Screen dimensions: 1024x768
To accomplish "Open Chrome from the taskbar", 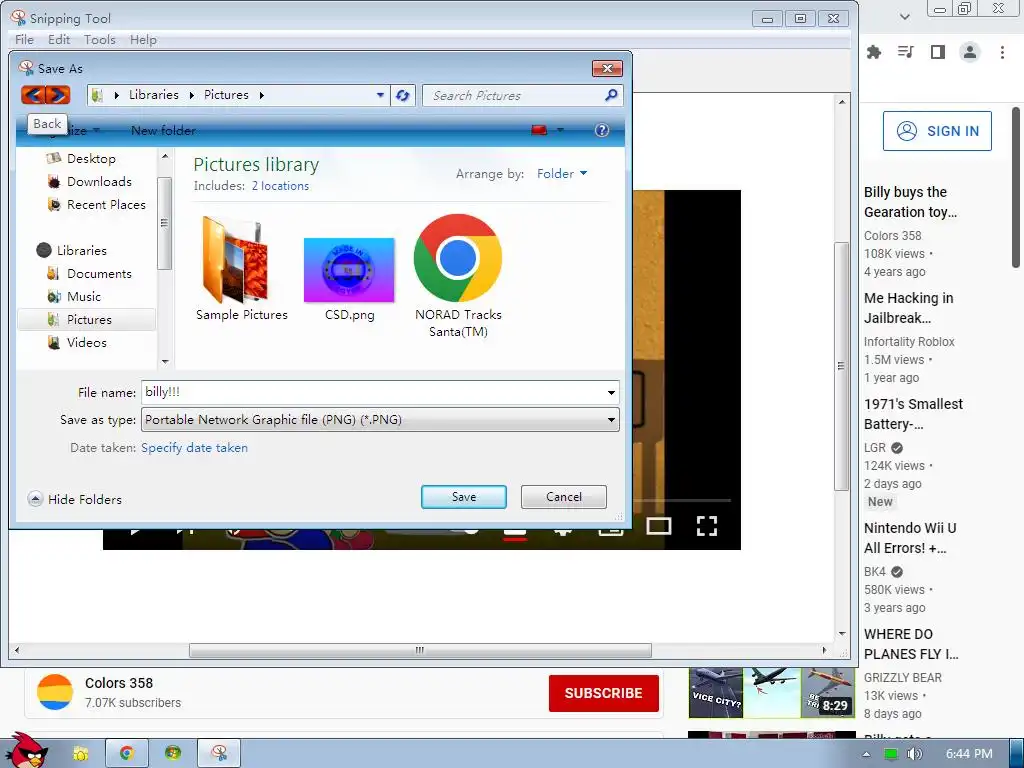I will click(127, 753).
